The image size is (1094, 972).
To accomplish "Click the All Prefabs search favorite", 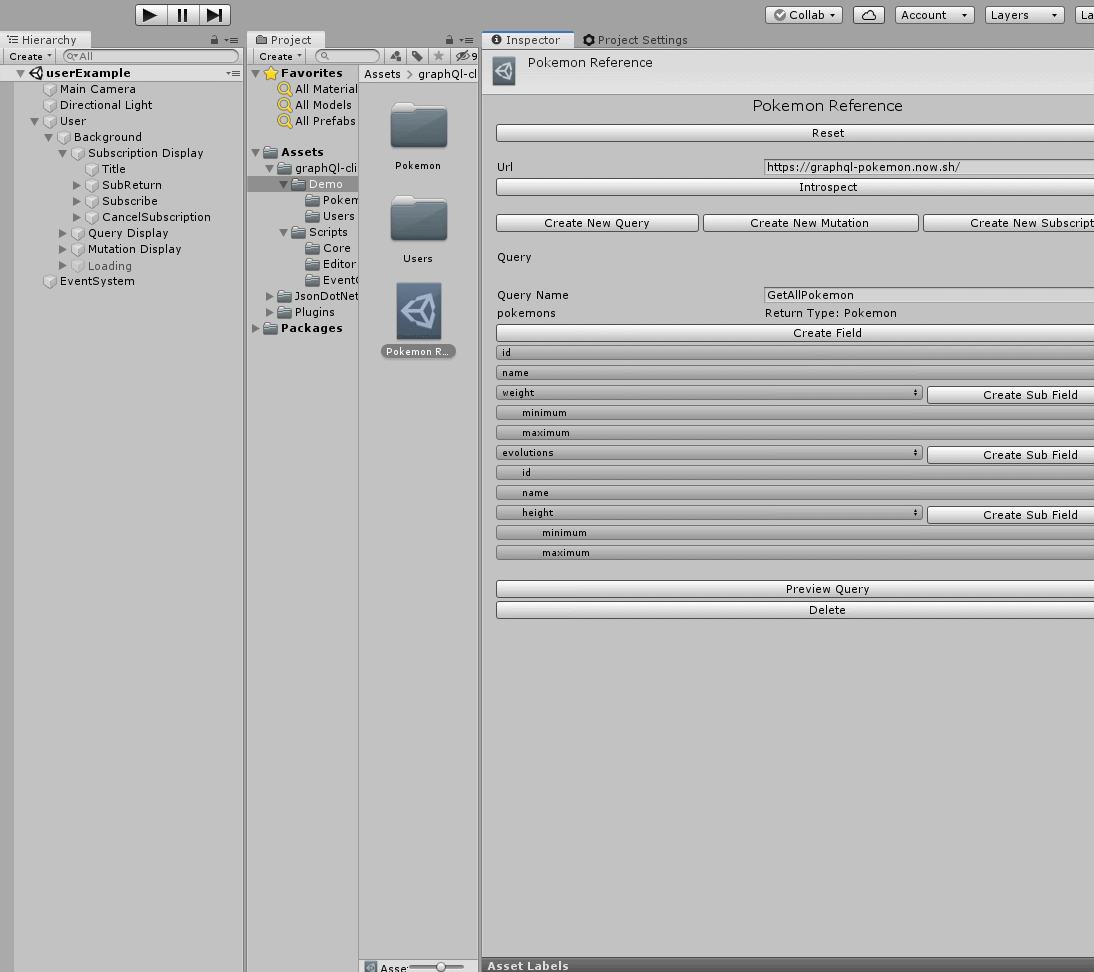I will click(317, 121).
